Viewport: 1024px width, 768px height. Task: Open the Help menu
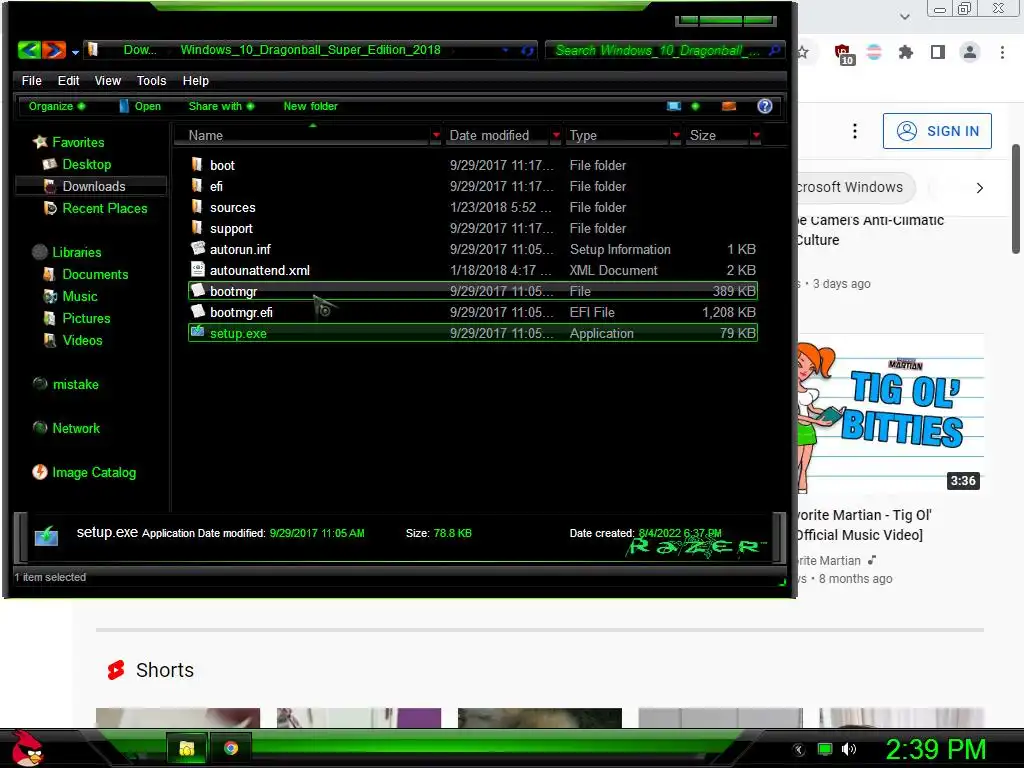tap(195, 80)
